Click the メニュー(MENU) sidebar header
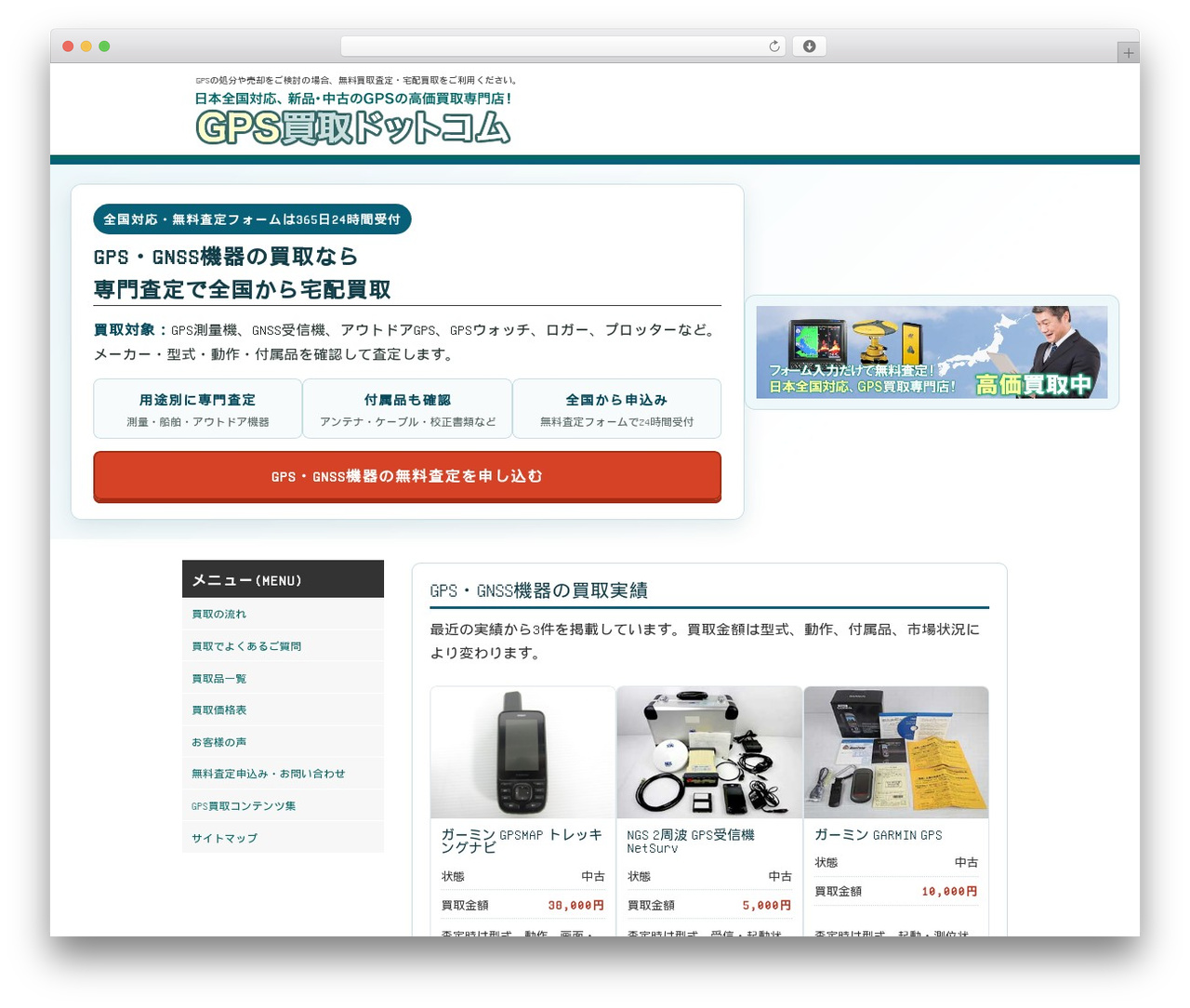 click(283, 579)
